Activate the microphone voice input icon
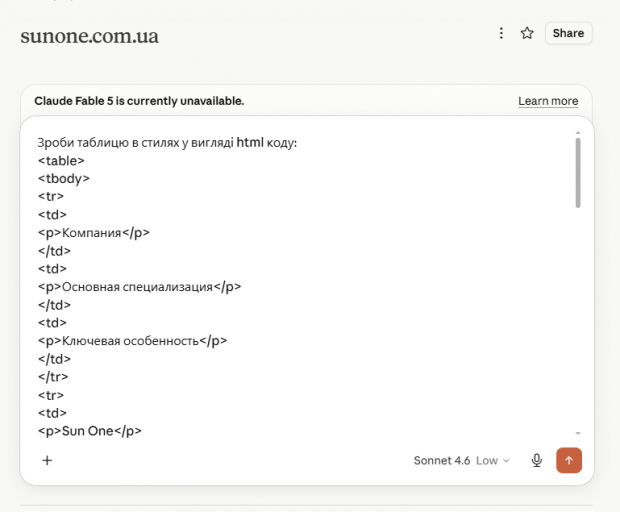Viewport: 620px width, 512px height. point(537,461)
